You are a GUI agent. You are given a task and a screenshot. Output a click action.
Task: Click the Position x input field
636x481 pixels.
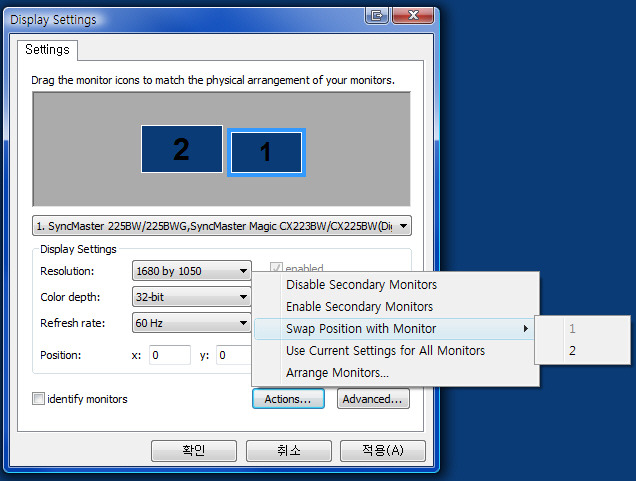[x=170, y=355]
